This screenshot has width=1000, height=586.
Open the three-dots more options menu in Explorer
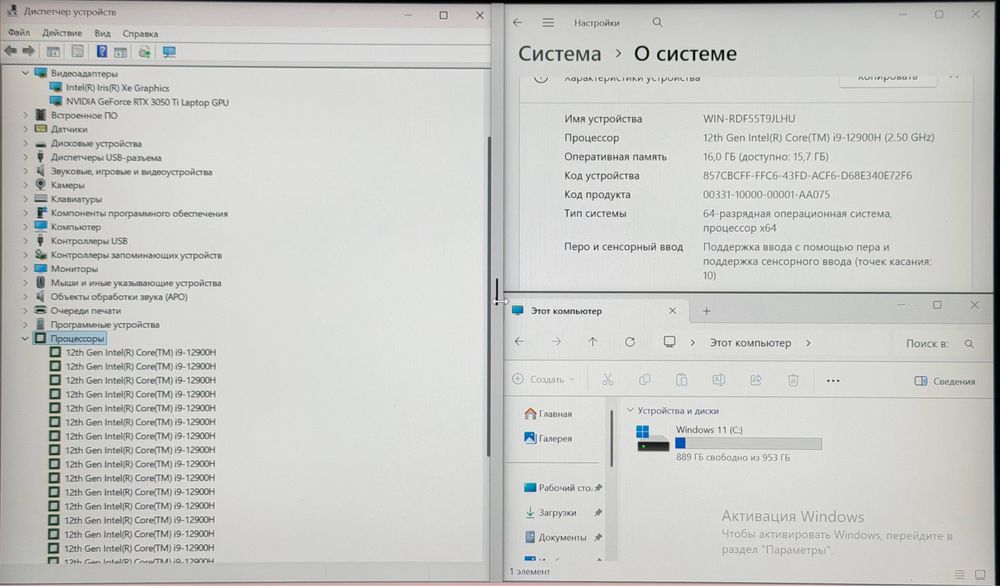tap(833, 381)
